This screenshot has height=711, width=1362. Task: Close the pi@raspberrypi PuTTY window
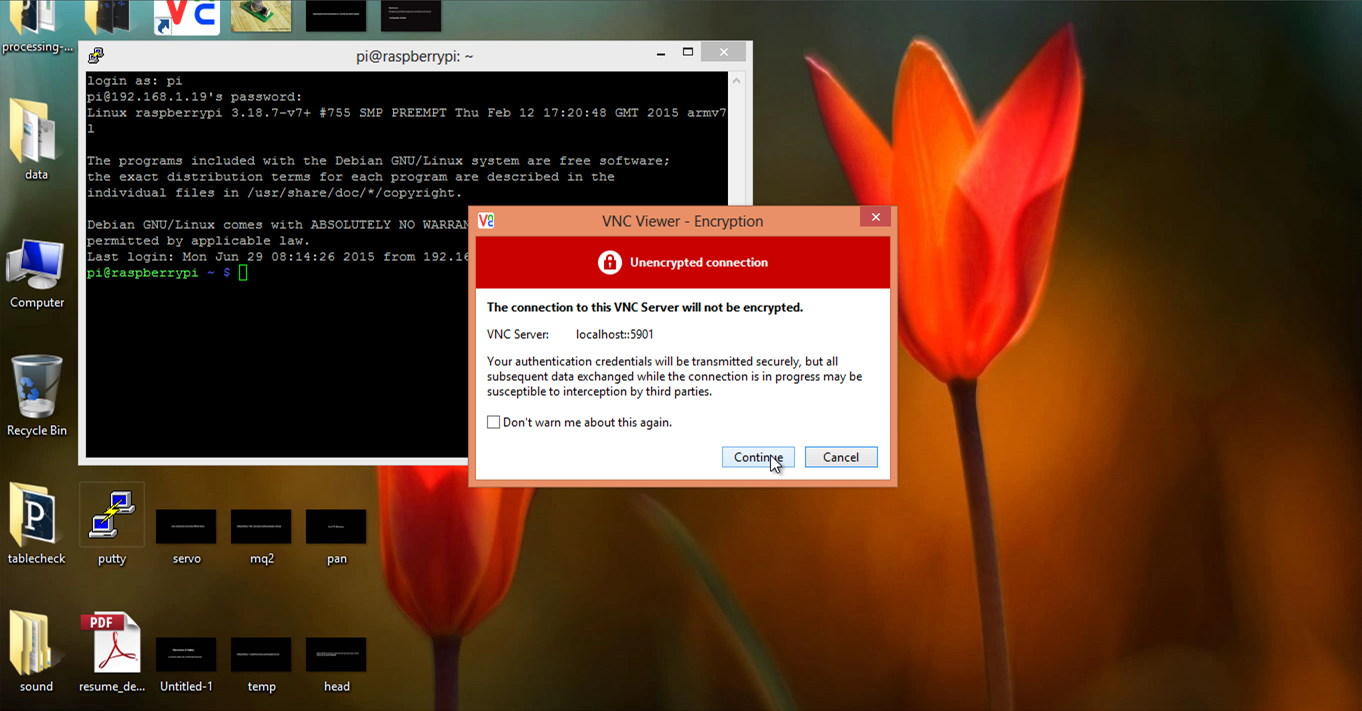[723, 52]
